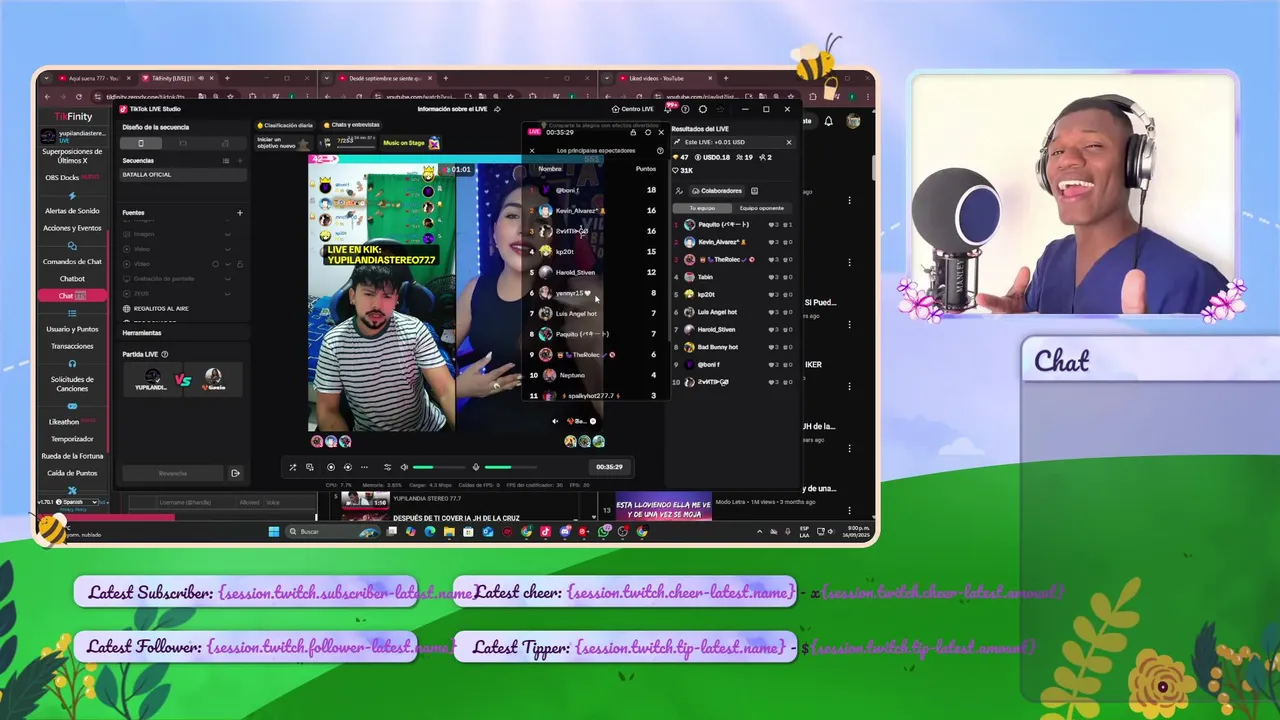
Task: Click the exit icon beside Revancha
Action: pos(235,473)
